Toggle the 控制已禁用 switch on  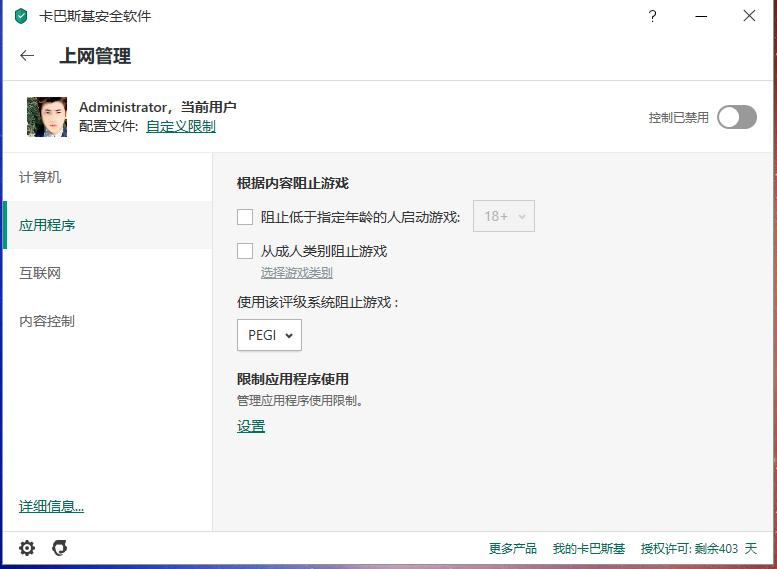[x=737, y=118]
